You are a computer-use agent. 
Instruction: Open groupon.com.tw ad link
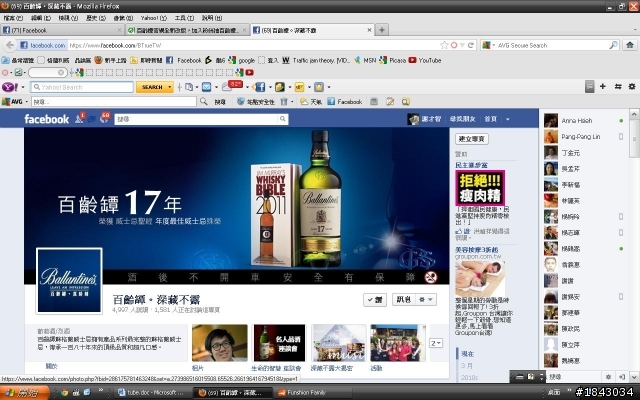478,256
